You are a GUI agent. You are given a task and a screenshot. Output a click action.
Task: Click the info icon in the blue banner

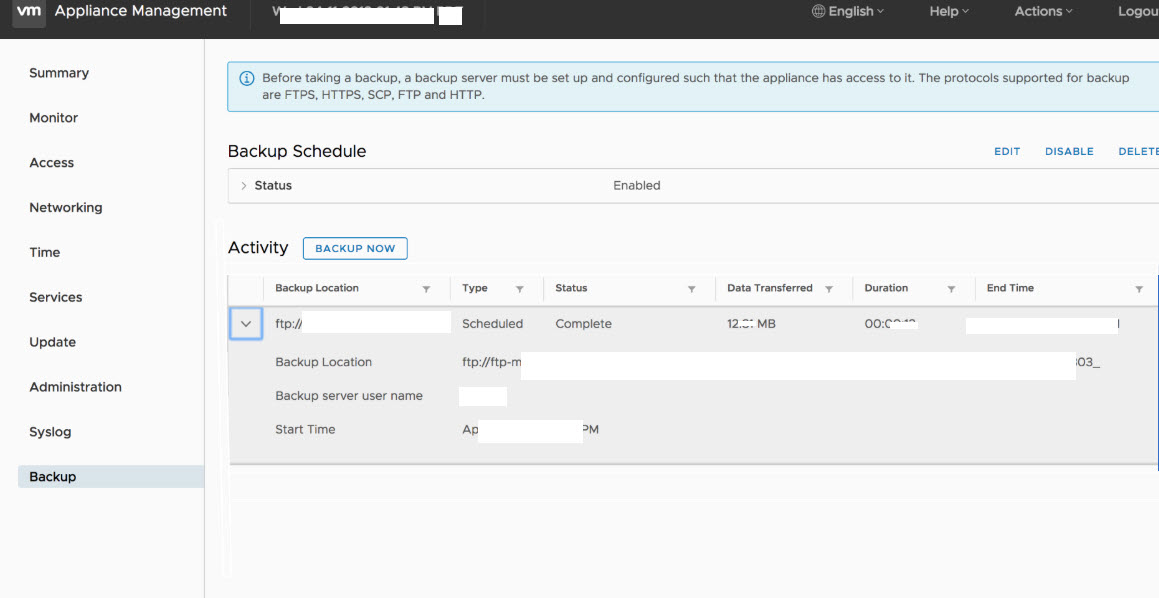click(246, 78)
